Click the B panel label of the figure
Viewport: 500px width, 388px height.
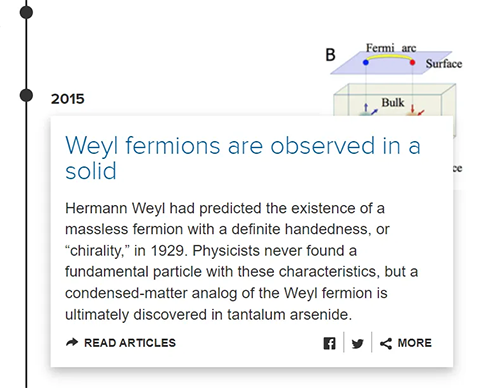(x=330, y=55)
